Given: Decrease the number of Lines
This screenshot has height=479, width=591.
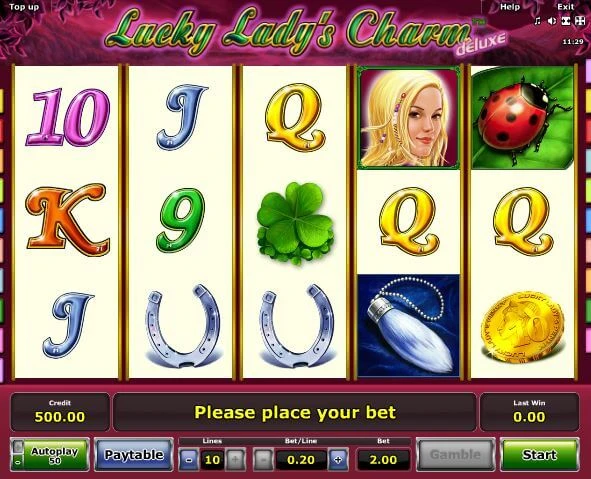Looking at the screenshot, I should [189, 459].
